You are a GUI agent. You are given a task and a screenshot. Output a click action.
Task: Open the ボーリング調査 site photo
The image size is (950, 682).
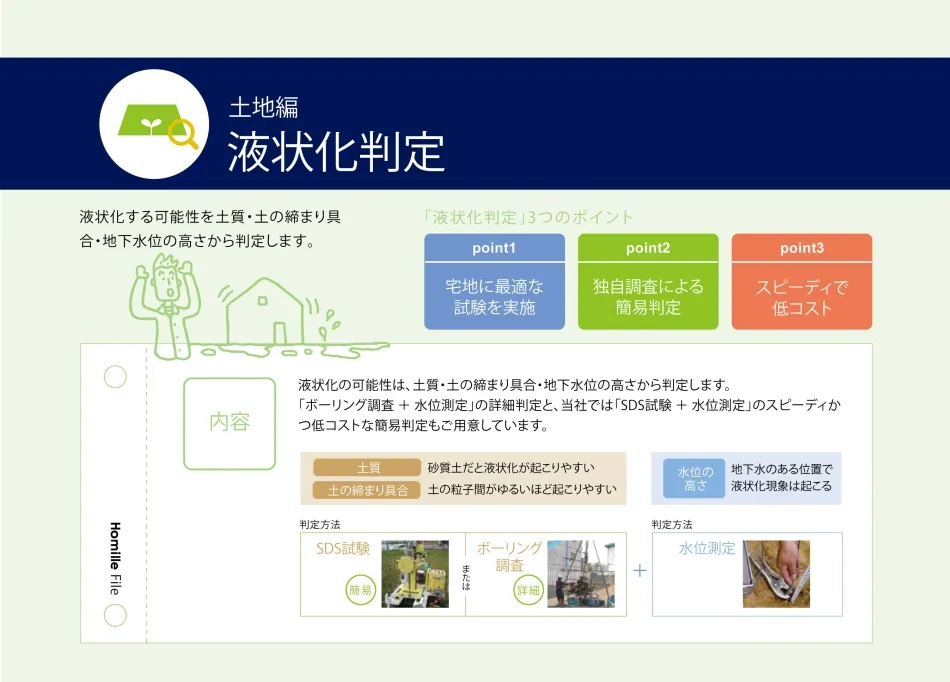(x=581, y=574)
